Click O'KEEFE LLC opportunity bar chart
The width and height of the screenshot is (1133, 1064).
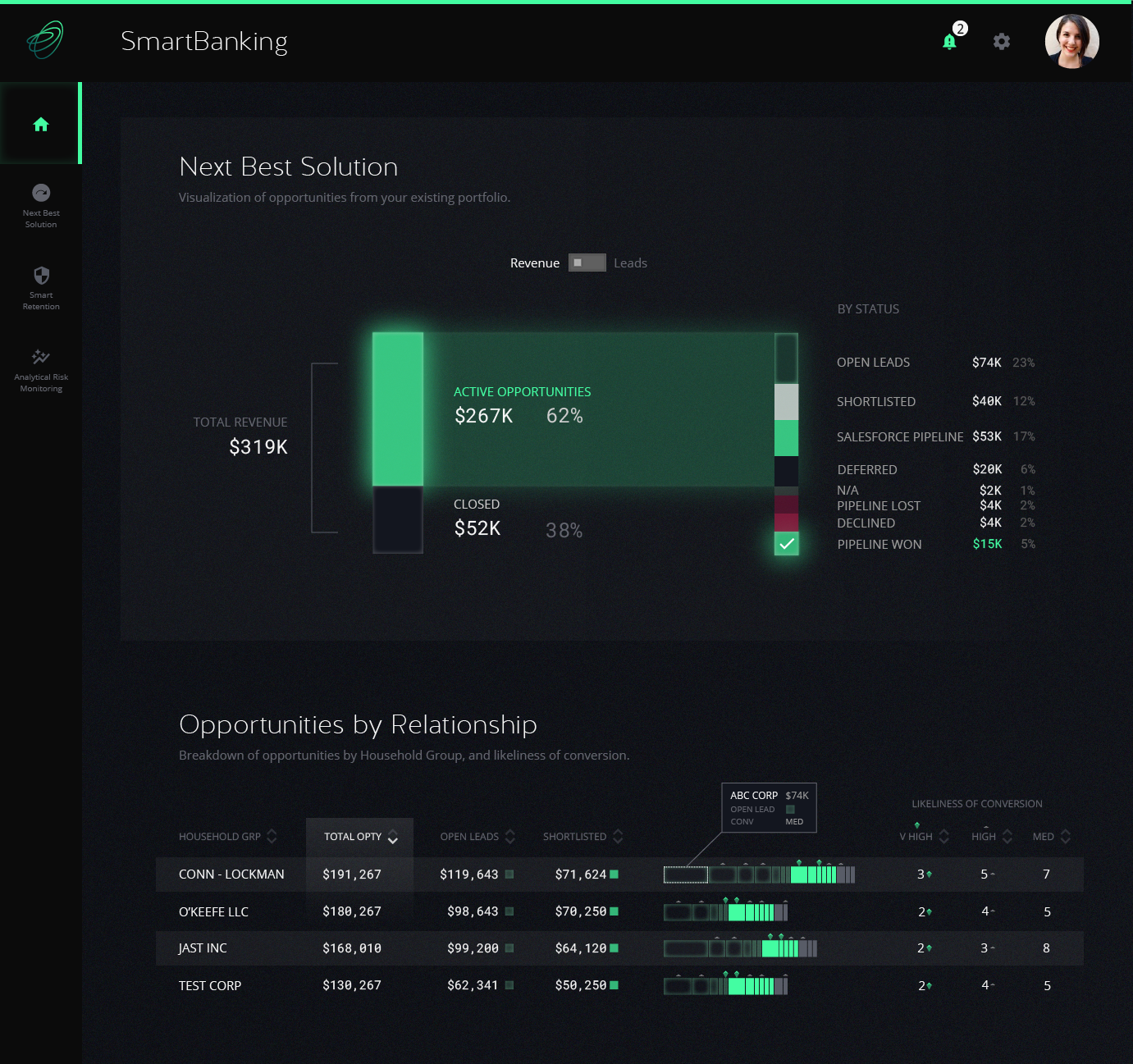coord(725,911)
